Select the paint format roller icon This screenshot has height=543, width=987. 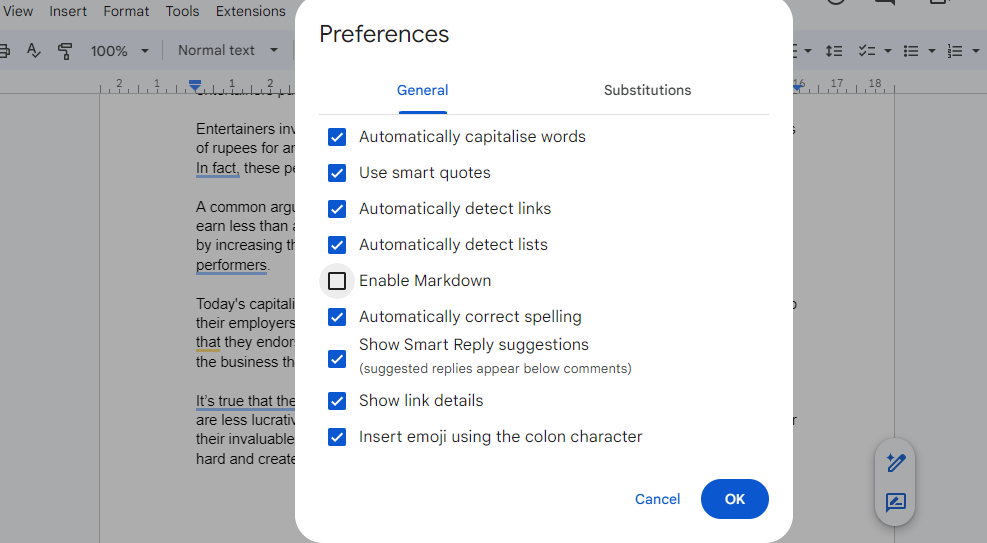coord(65,50)
